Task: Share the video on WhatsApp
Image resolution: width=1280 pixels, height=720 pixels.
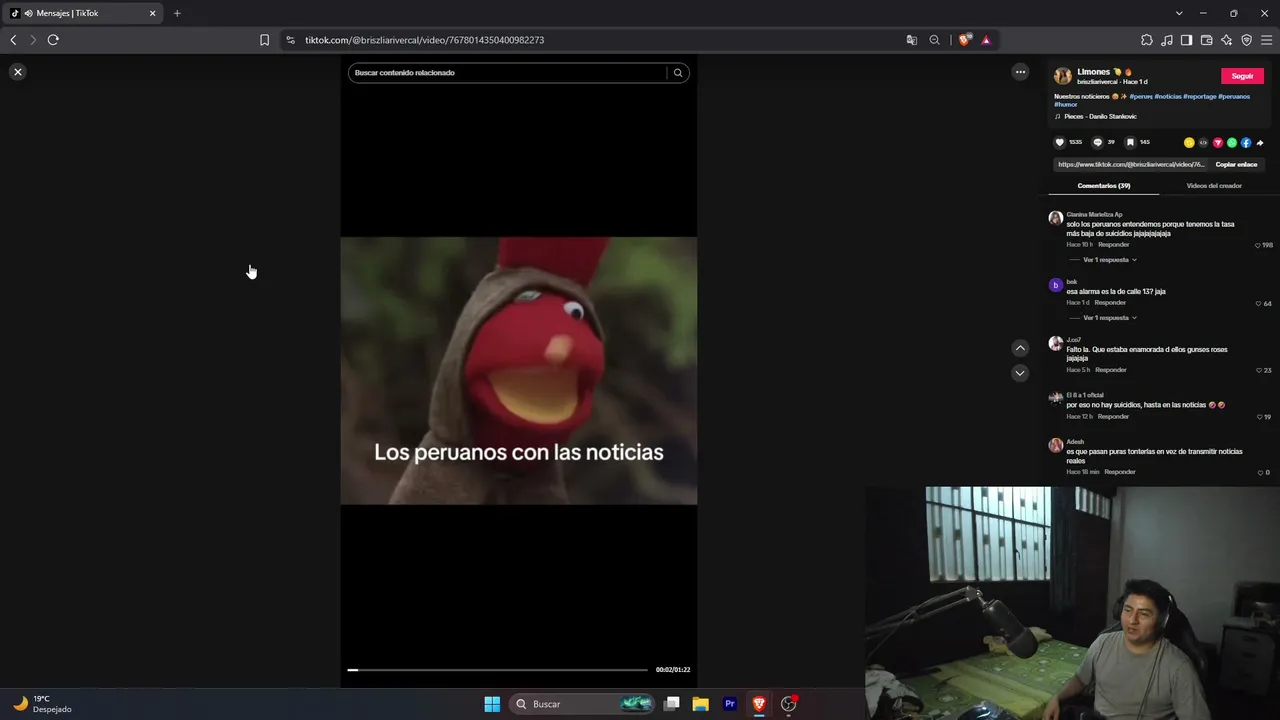Action: [1231, 143]
